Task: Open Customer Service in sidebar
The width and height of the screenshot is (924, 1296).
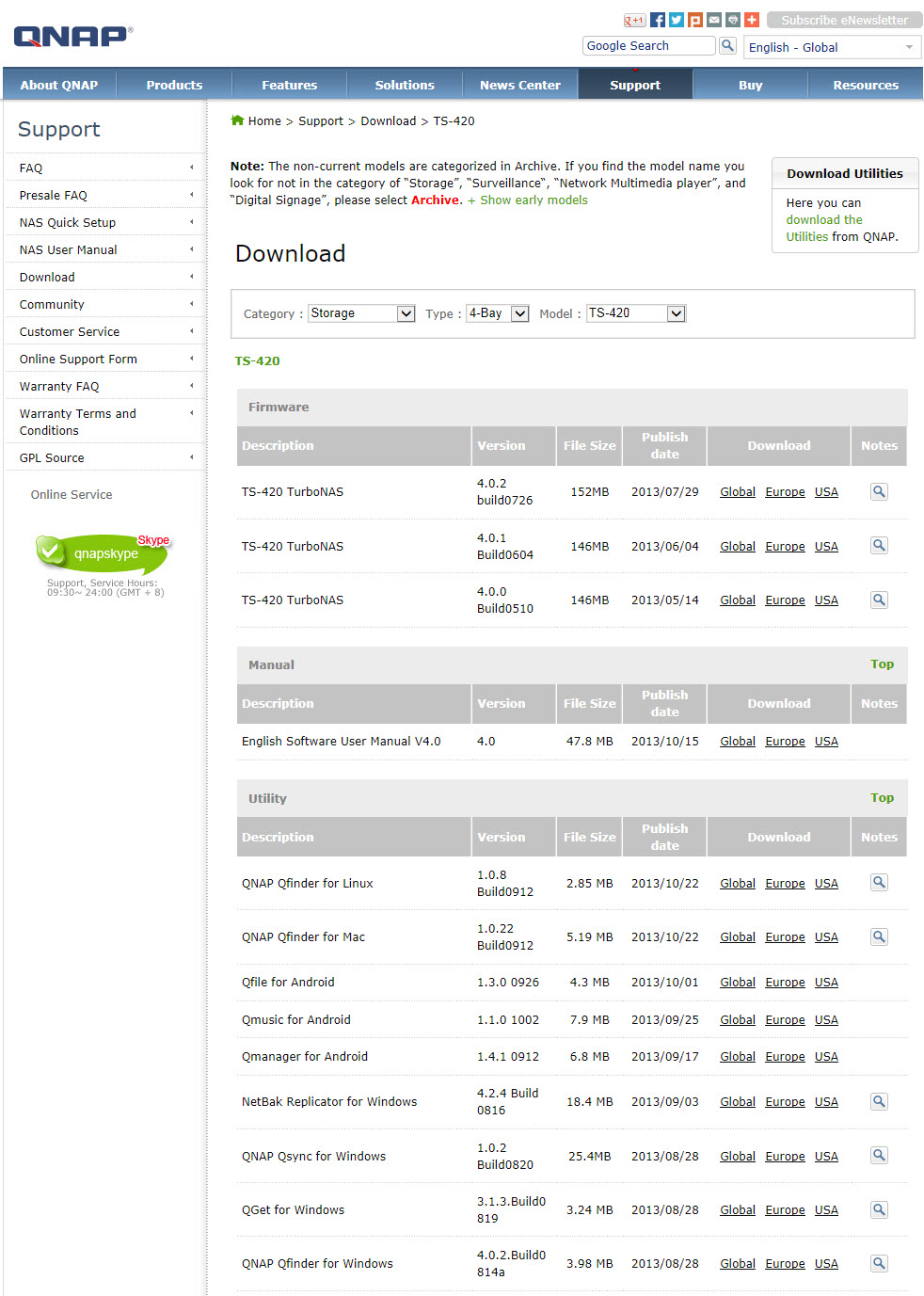Action: 106,331
